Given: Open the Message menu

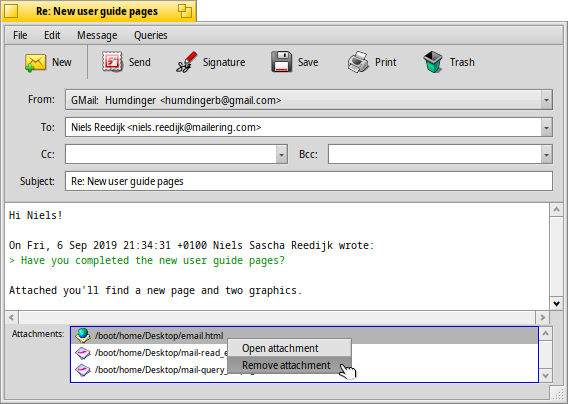Looking at the screenshot, I should pyautogui.click(x=97, y=35).
